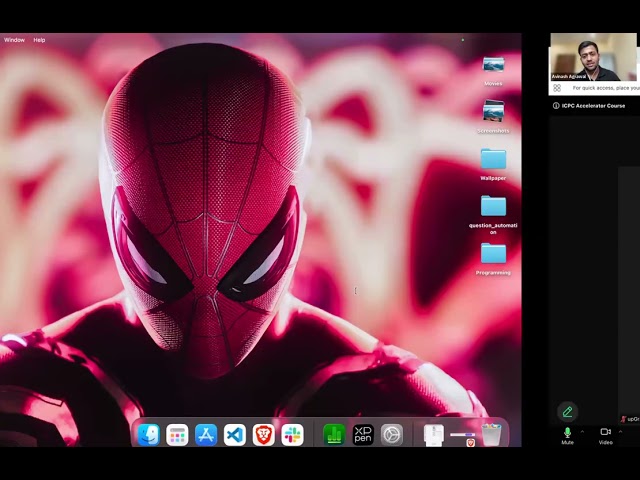
Task: Select the Programming folder on the desktop
Action: coord(493,259)
